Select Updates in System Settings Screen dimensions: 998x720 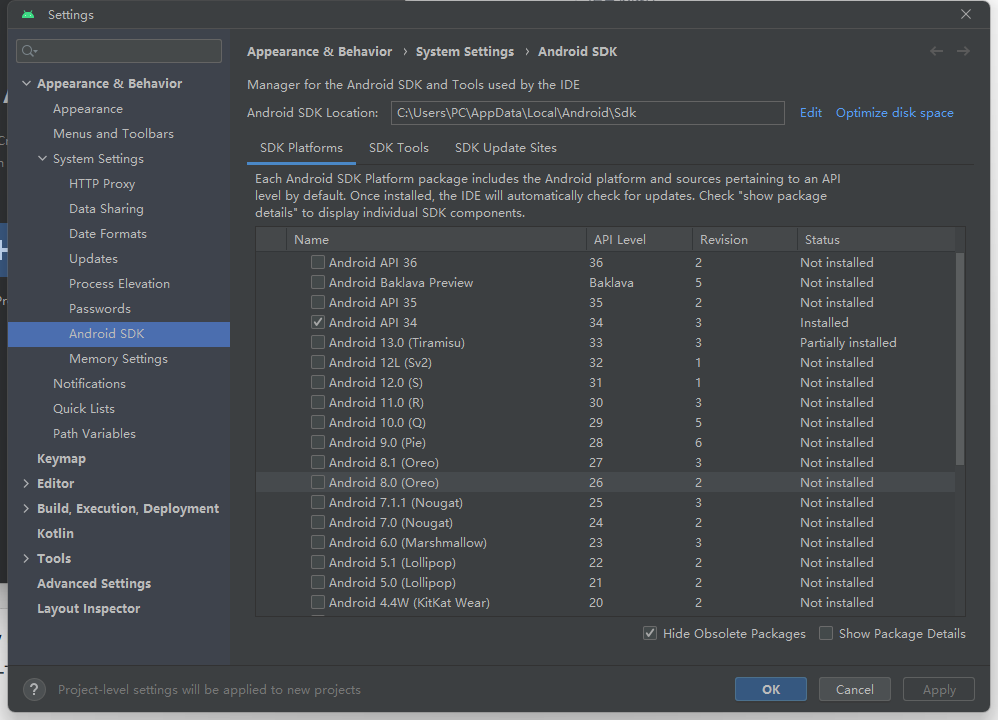pyautogui.click(x=93, y=258)
